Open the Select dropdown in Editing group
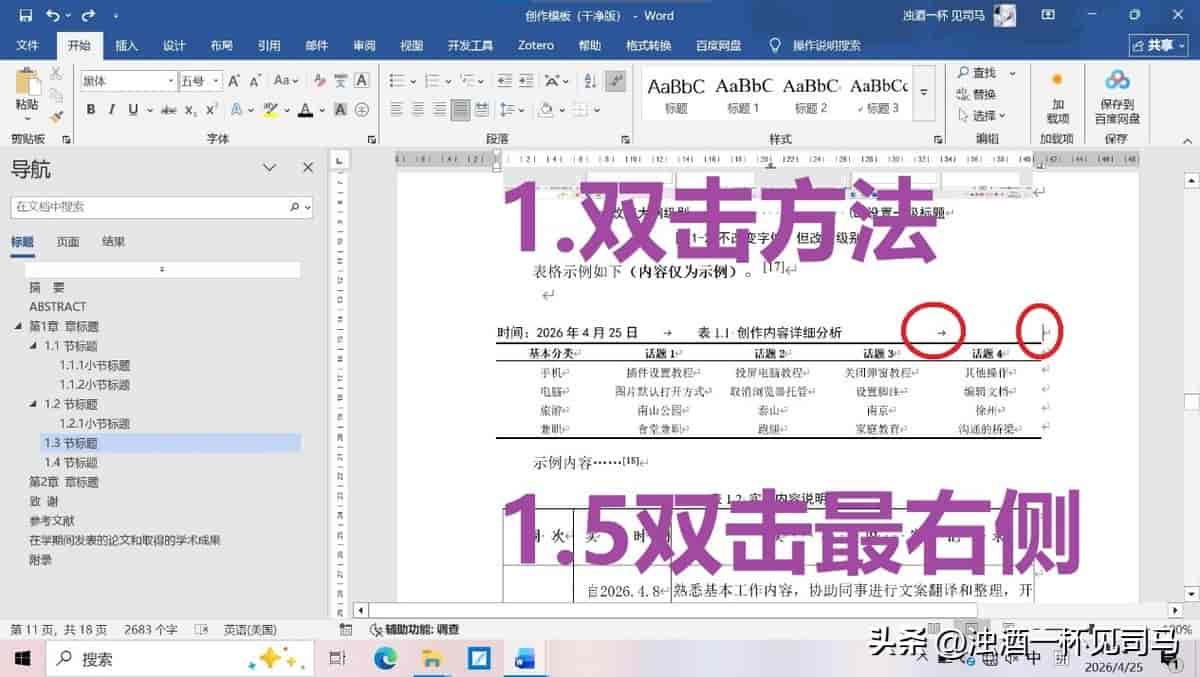The height and width of the screenshot is (677, 1200). pos(981,116)
